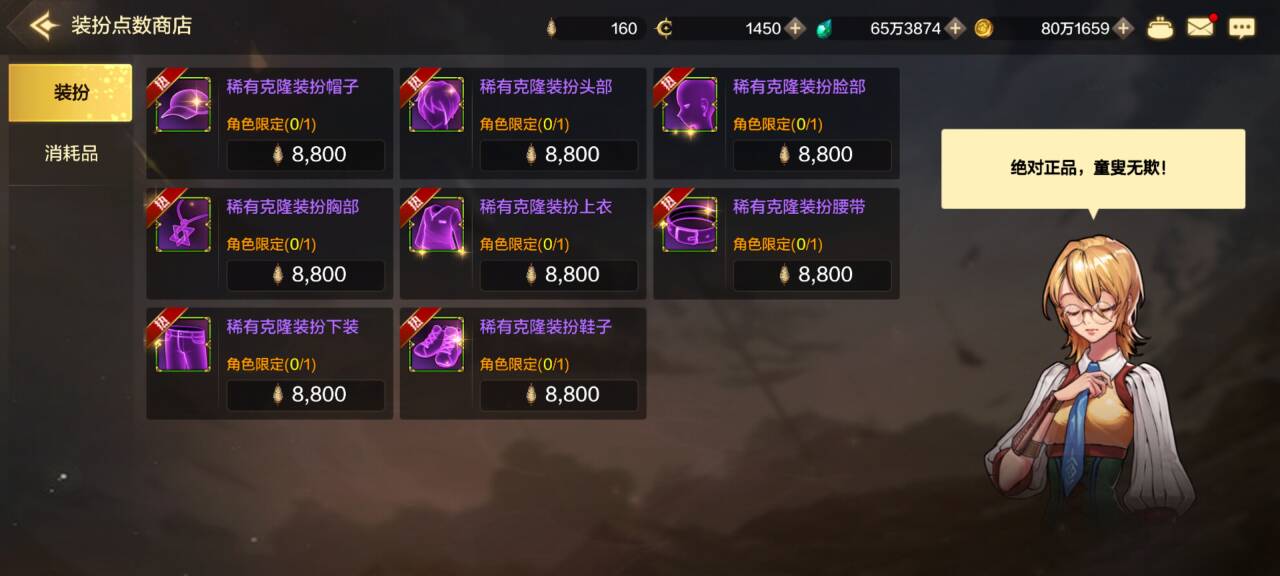Add more gold next to 80万1659
1280x576 pixels.
click(1124, 28)
